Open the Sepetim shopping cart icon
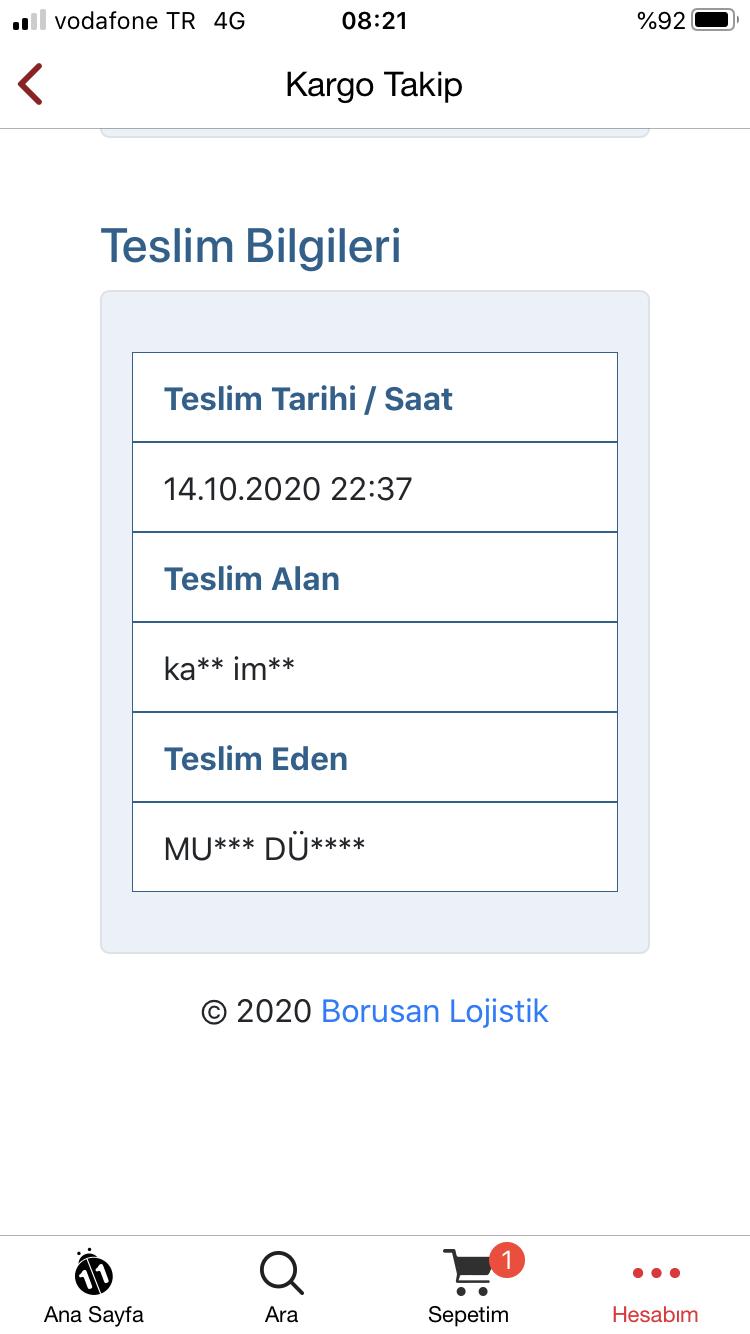This screenshot has width=750, height=1334. click(467, 1272)
